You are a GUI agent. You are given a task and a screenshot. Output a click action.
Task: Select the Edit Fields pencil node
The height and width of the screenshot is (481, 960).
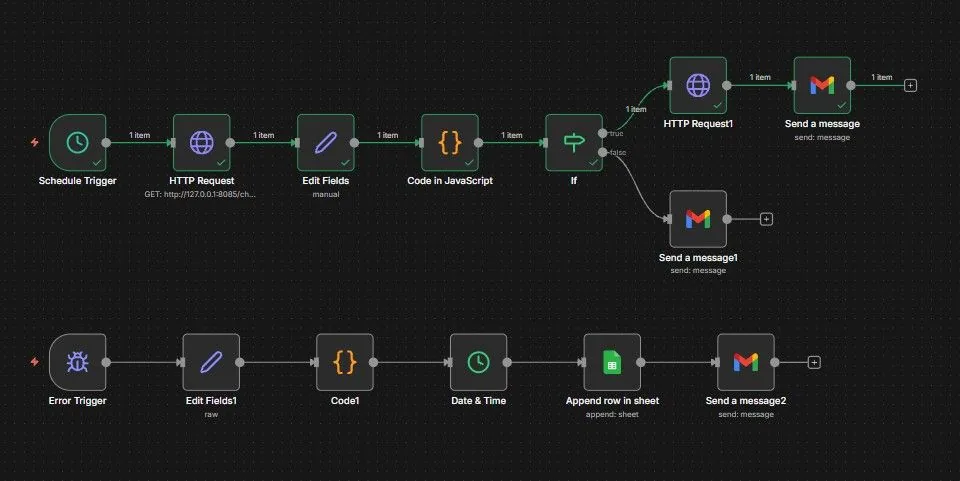point(326,143)
